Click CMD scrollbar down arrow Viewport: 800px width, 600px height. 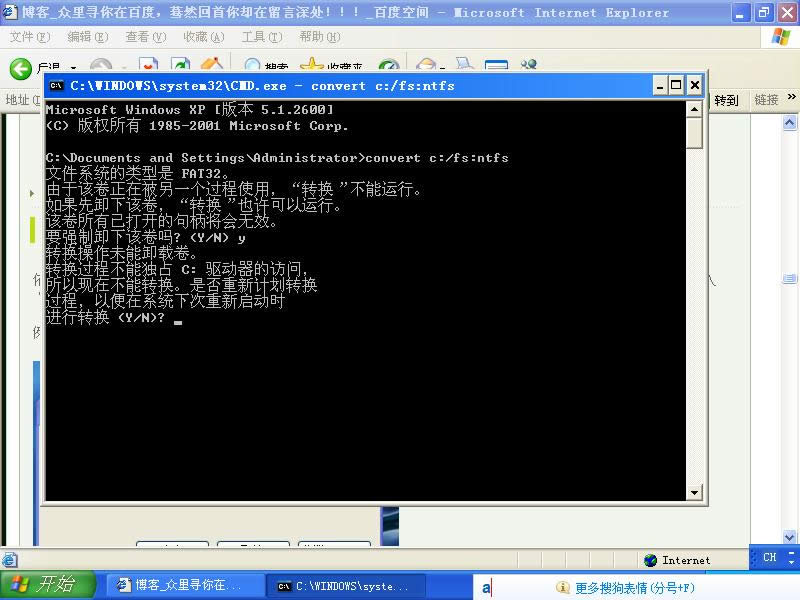click(x=694, y=491)
